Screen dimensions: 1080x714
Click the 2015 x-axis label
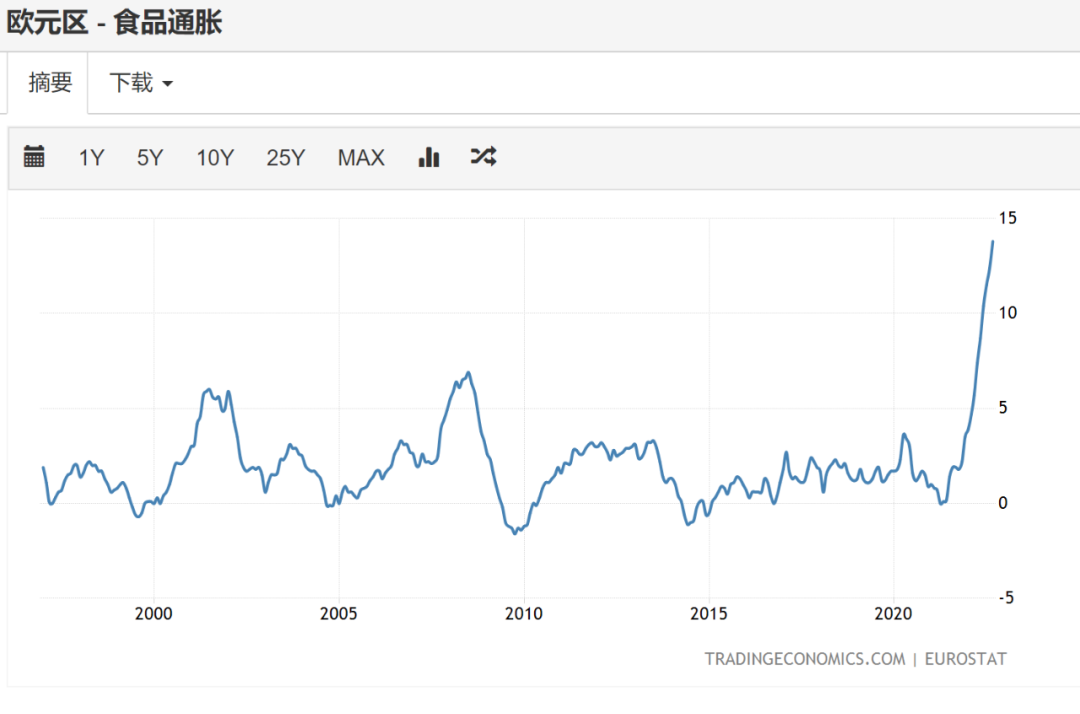coord(709,614)
